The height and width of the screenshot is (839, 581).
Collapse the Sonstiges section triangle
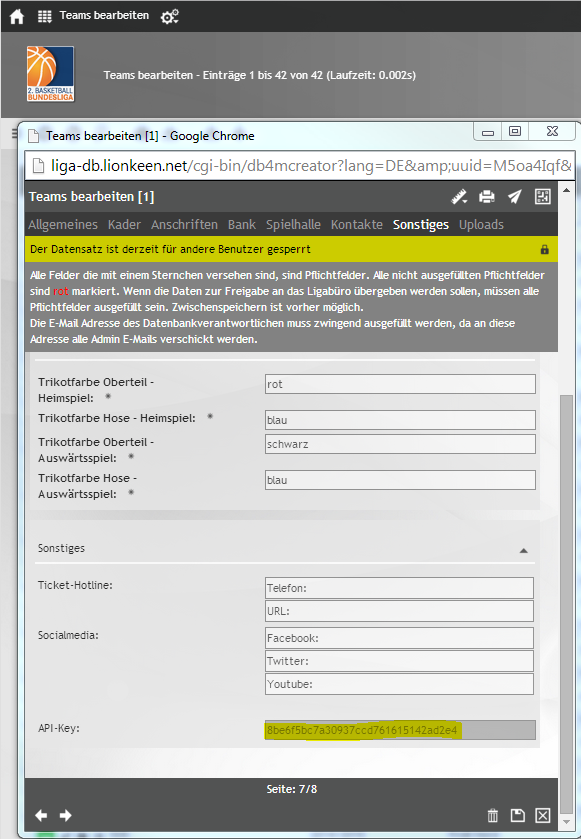pos(524,550)
